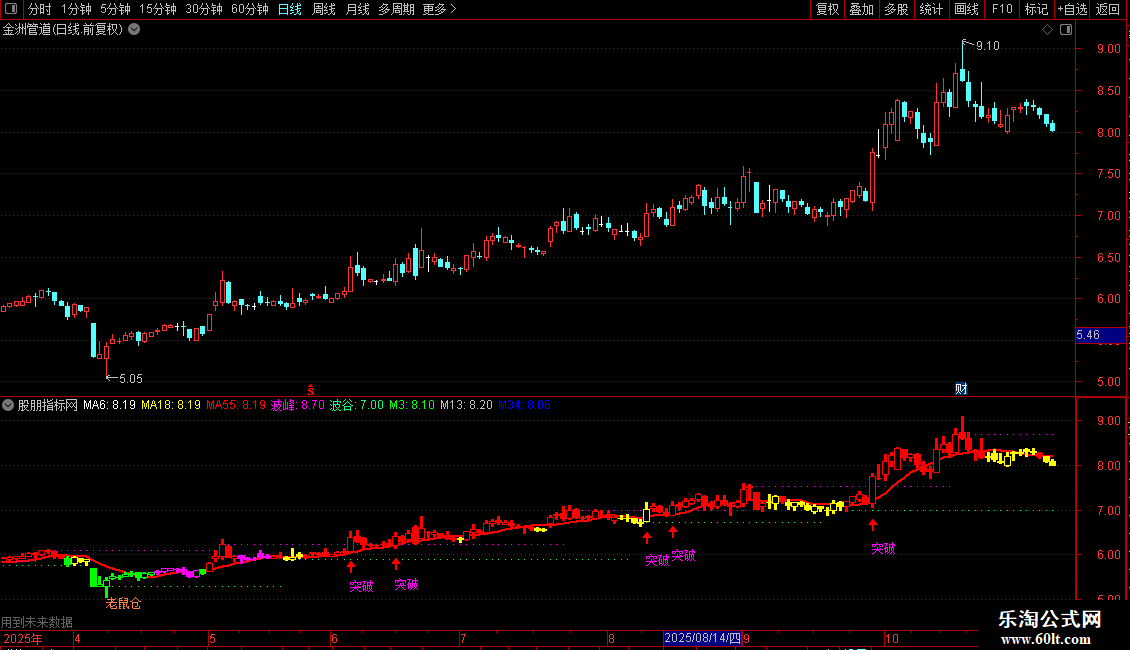This screenshot has height=650, width=1130.
Task: Click the MA6: 8.19 indicator value
Action: [x=110, y=405]
